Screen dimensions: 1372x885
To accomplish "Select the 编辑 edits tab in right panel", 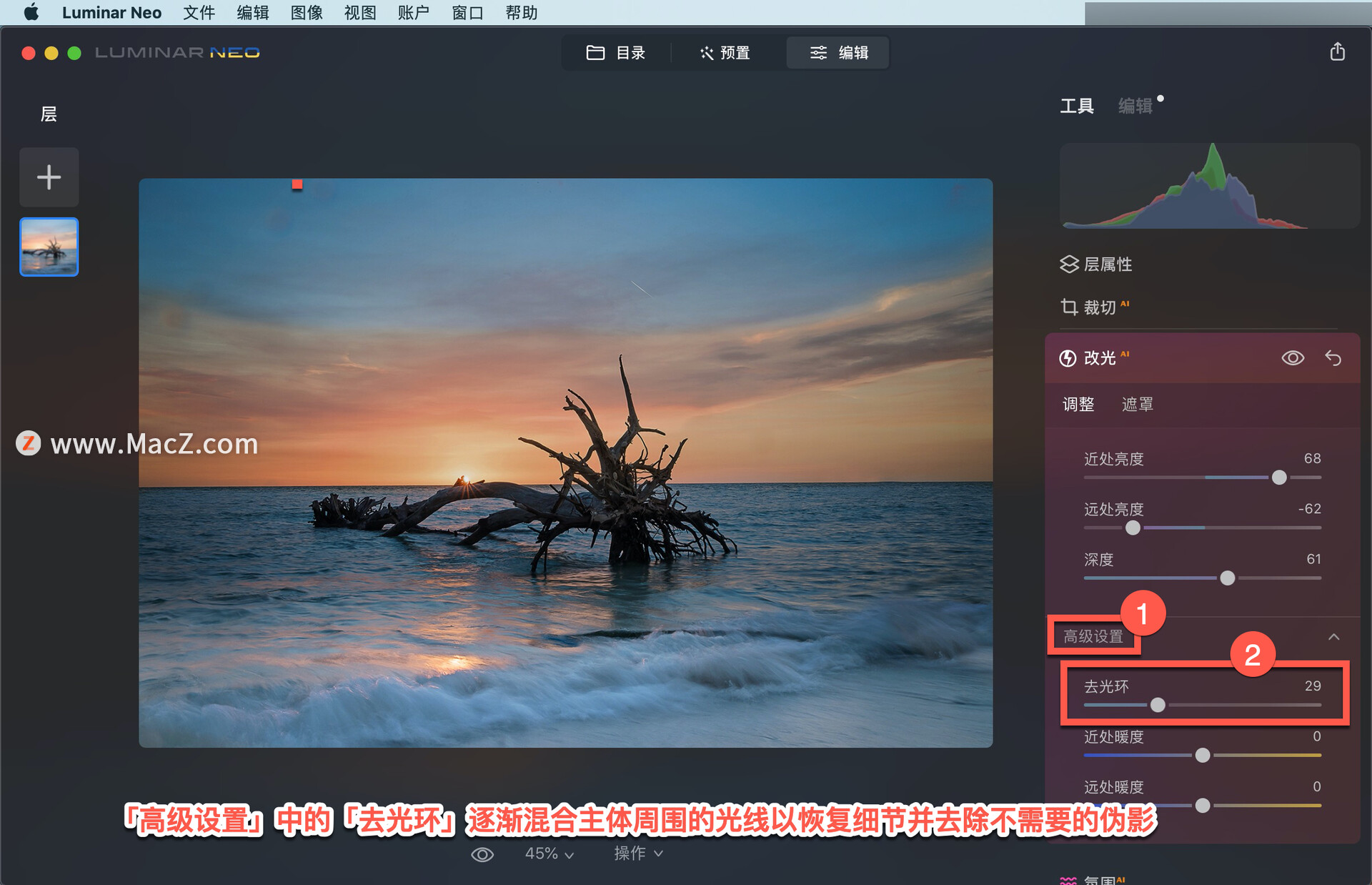I will (1135, 106).
